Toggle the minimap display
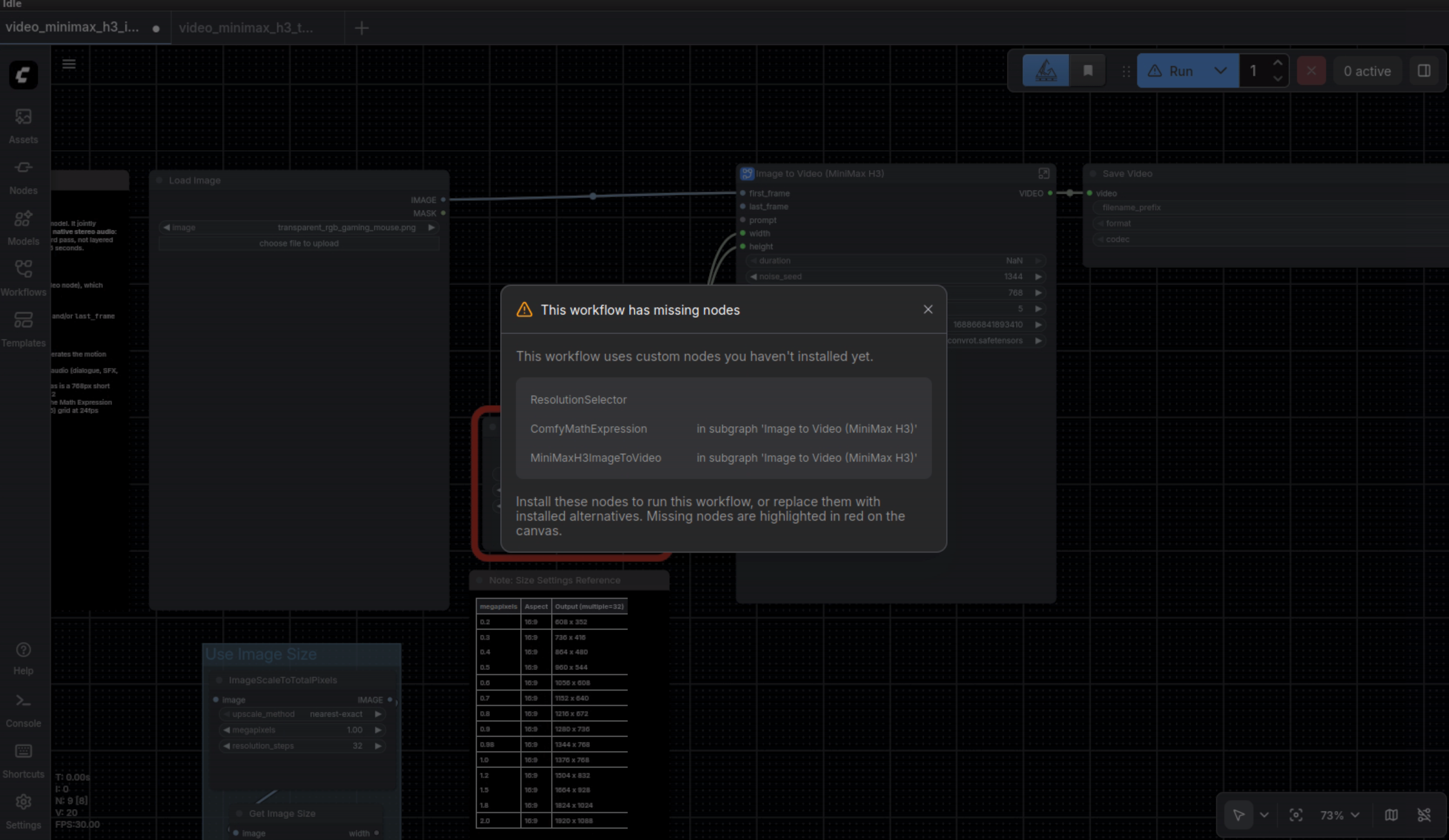The height and width of the screenshot is (840, 1449). click(1391, 815)
